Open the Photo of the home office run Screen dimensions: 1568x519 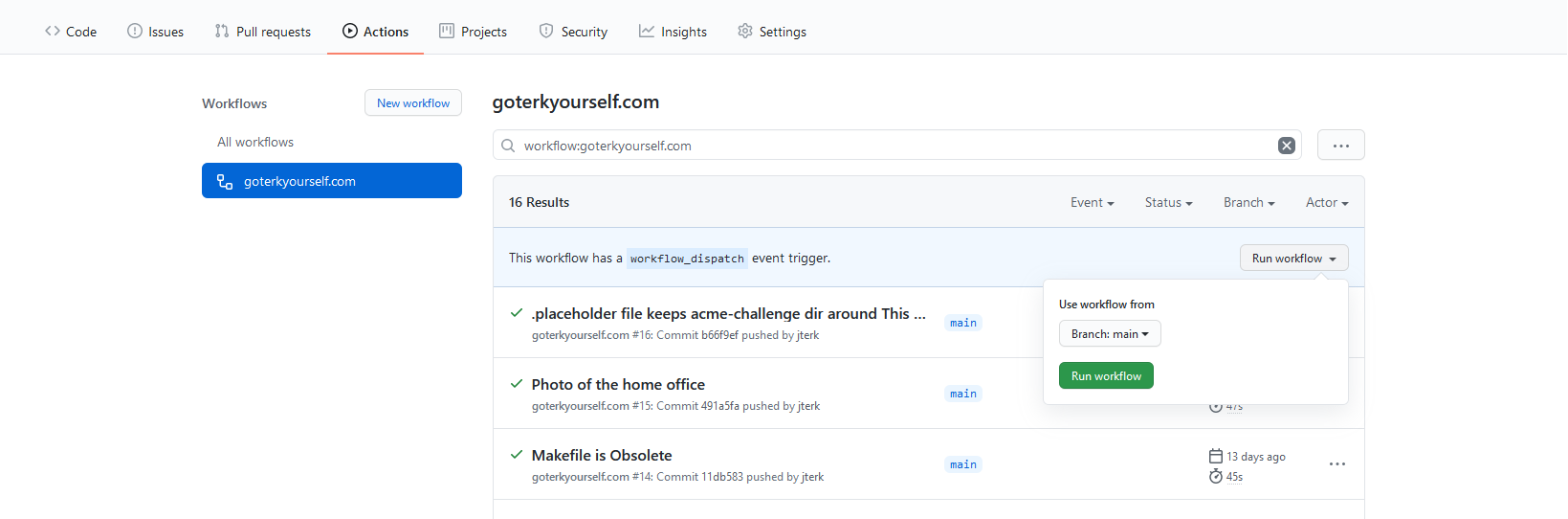[618, 384]
